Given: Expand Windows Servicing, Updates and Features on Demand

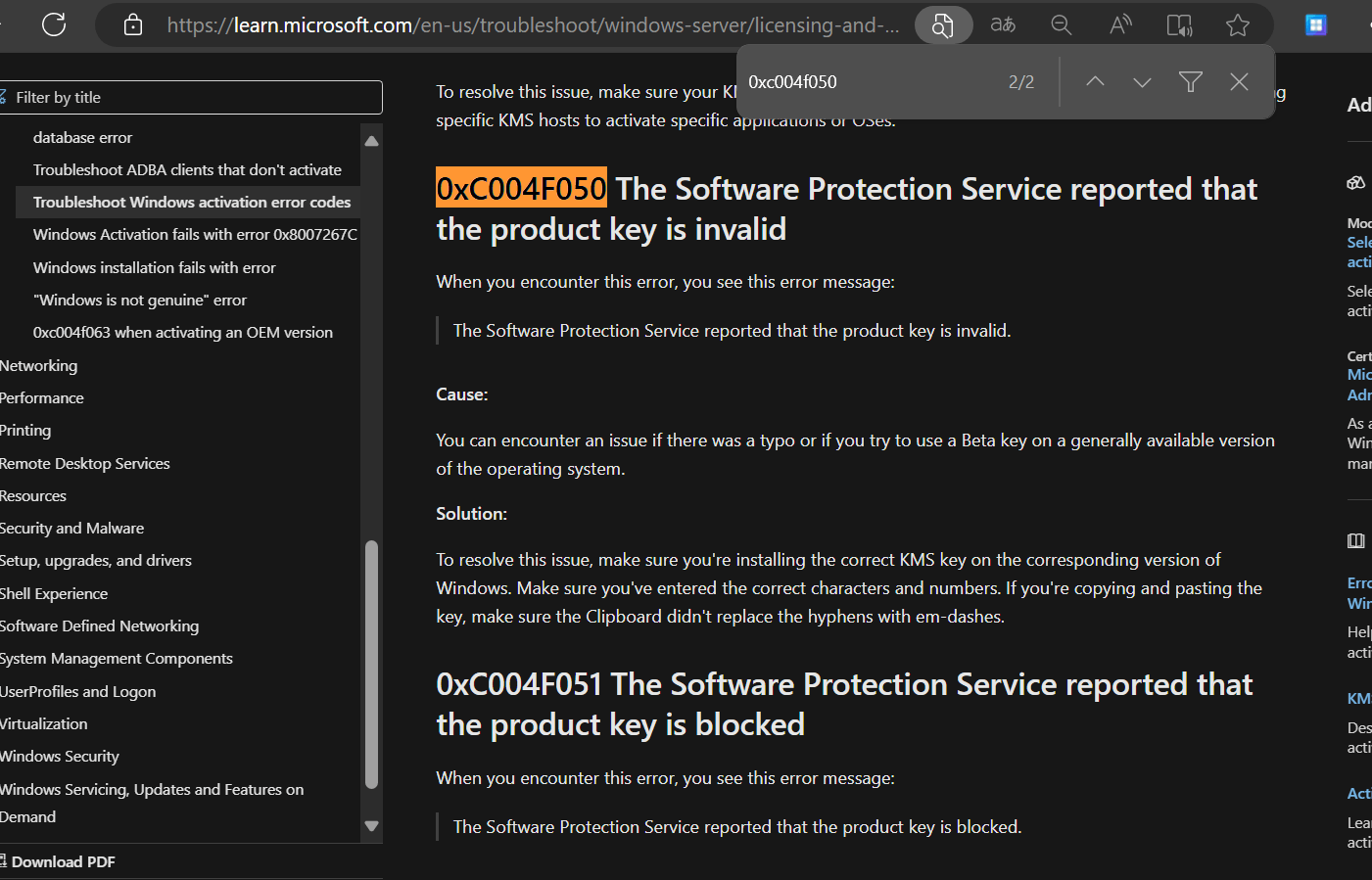Looking at the screenshot, I should click(152, 803).
